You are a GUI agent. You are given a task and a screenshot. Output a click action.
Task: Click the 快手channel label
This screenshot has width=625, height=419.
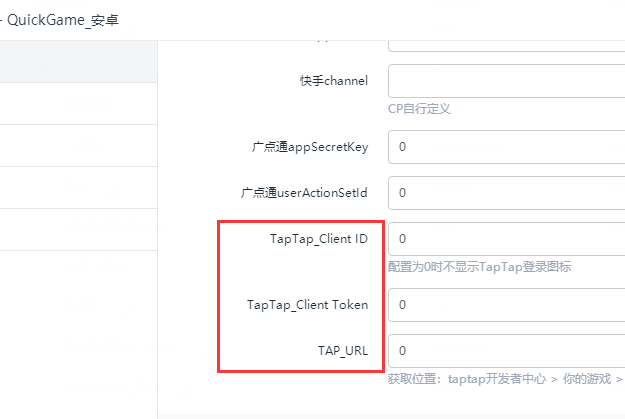334,81
